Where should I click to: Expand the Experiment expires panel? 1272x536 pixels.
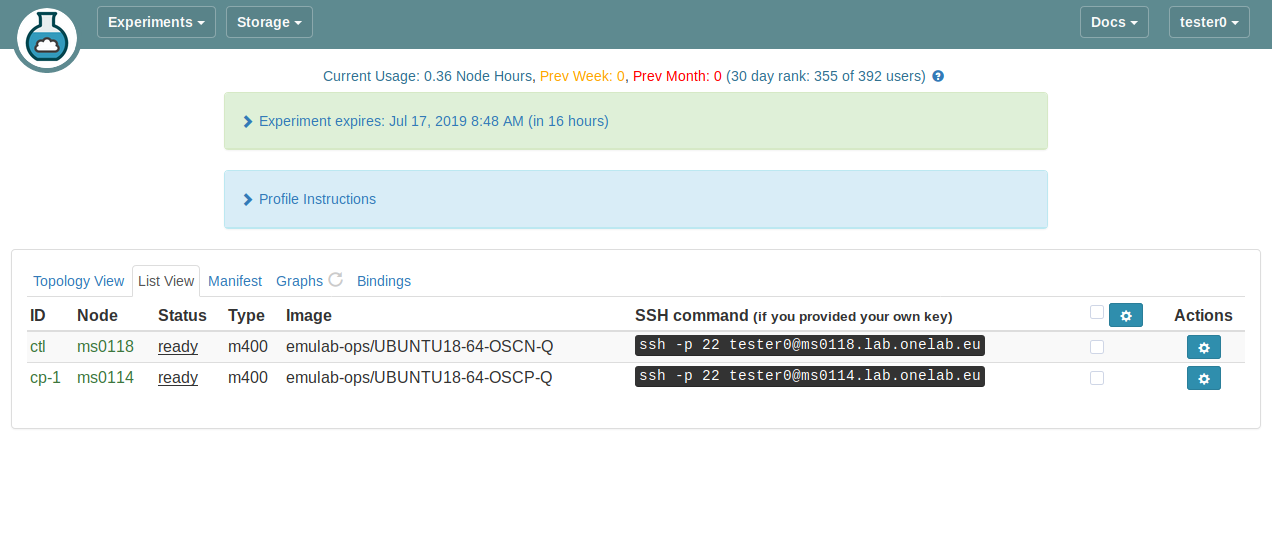(x=433, y=121)
